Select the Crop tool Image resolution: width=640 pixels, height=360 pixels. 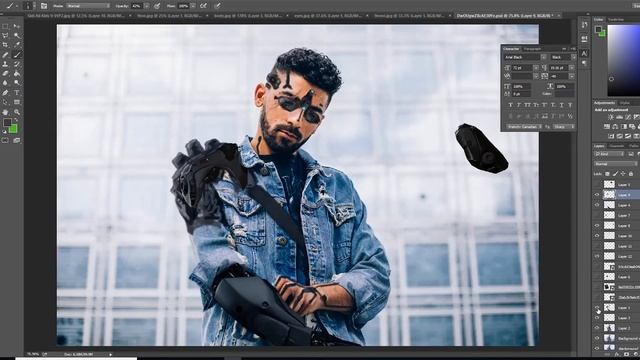click(x=5, y=45)
